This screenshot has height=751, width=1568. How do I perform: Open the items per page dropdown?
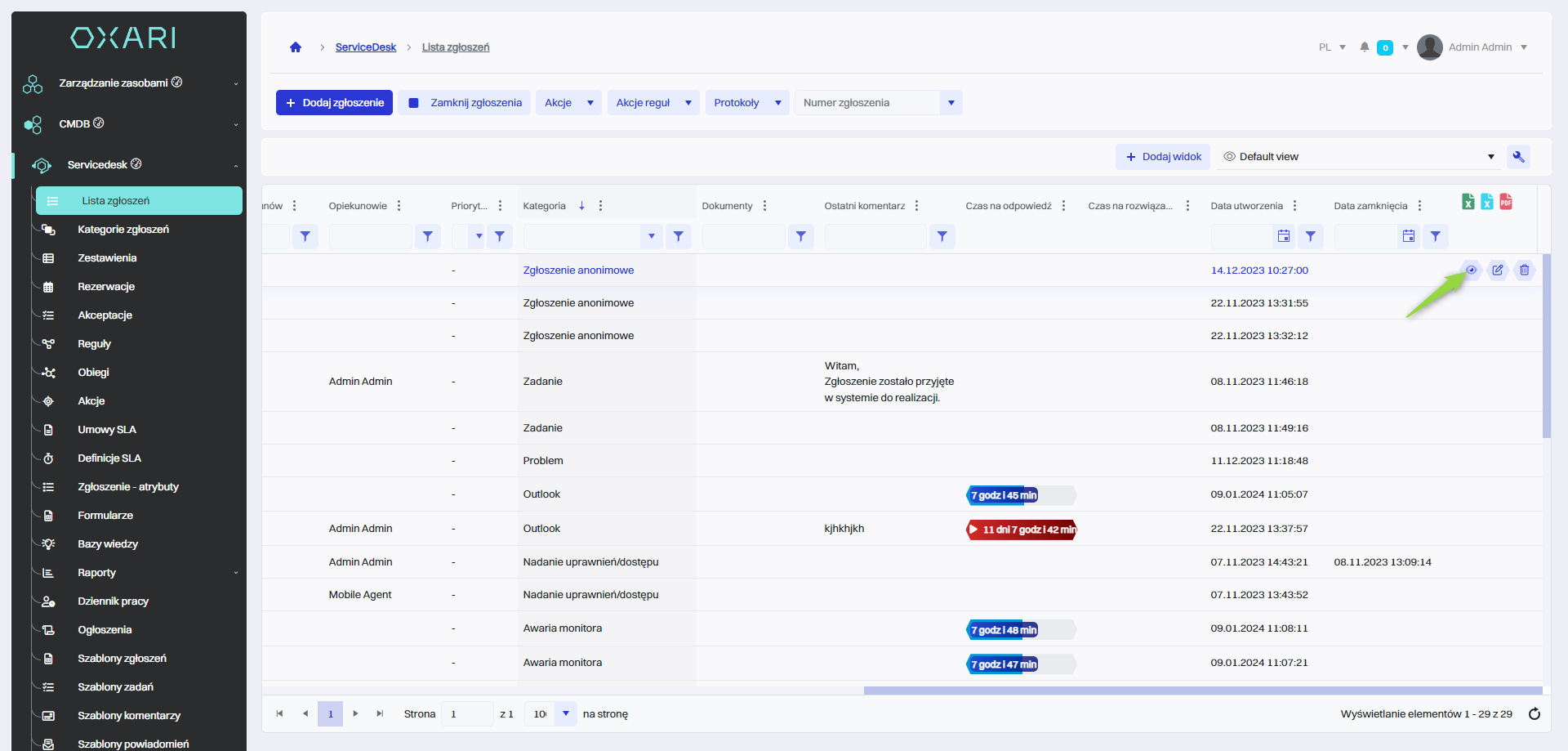pyautogui.click(x=565, y=714)
